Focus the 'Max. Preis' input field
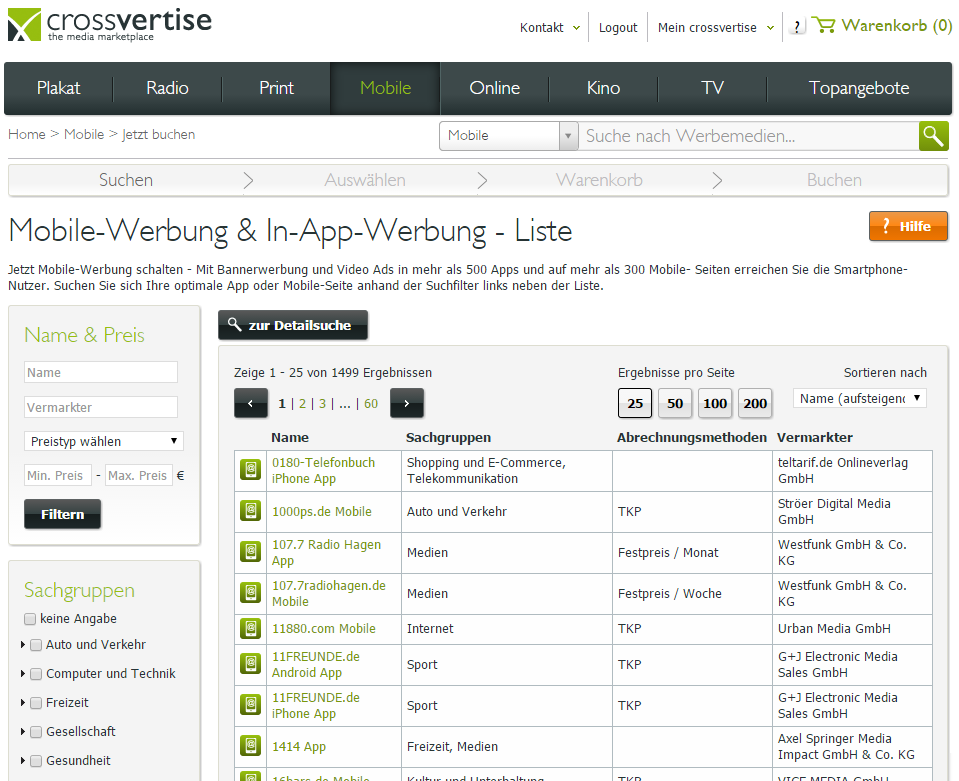 pos(139,475)
